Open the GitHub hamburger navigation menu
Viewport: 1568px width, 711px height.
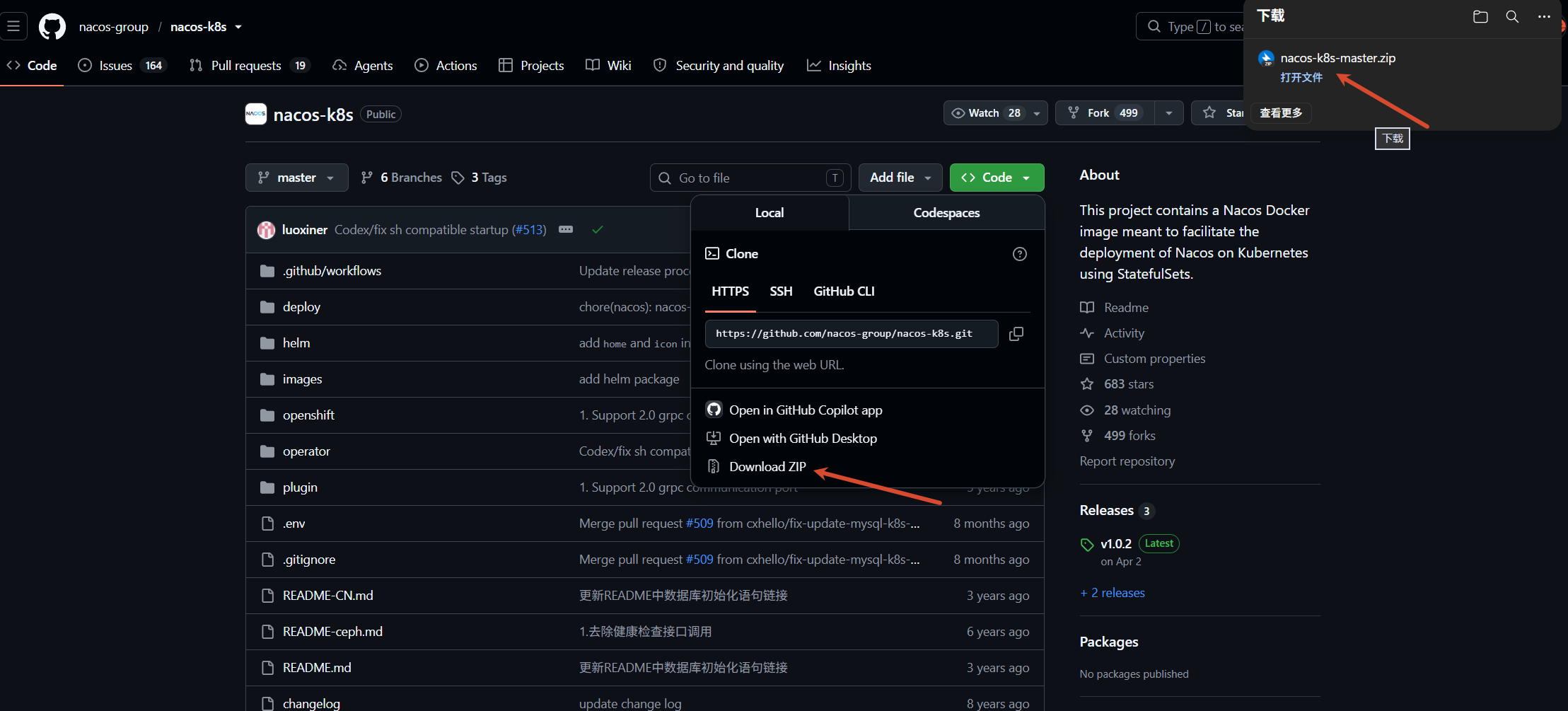coord(13,26)
